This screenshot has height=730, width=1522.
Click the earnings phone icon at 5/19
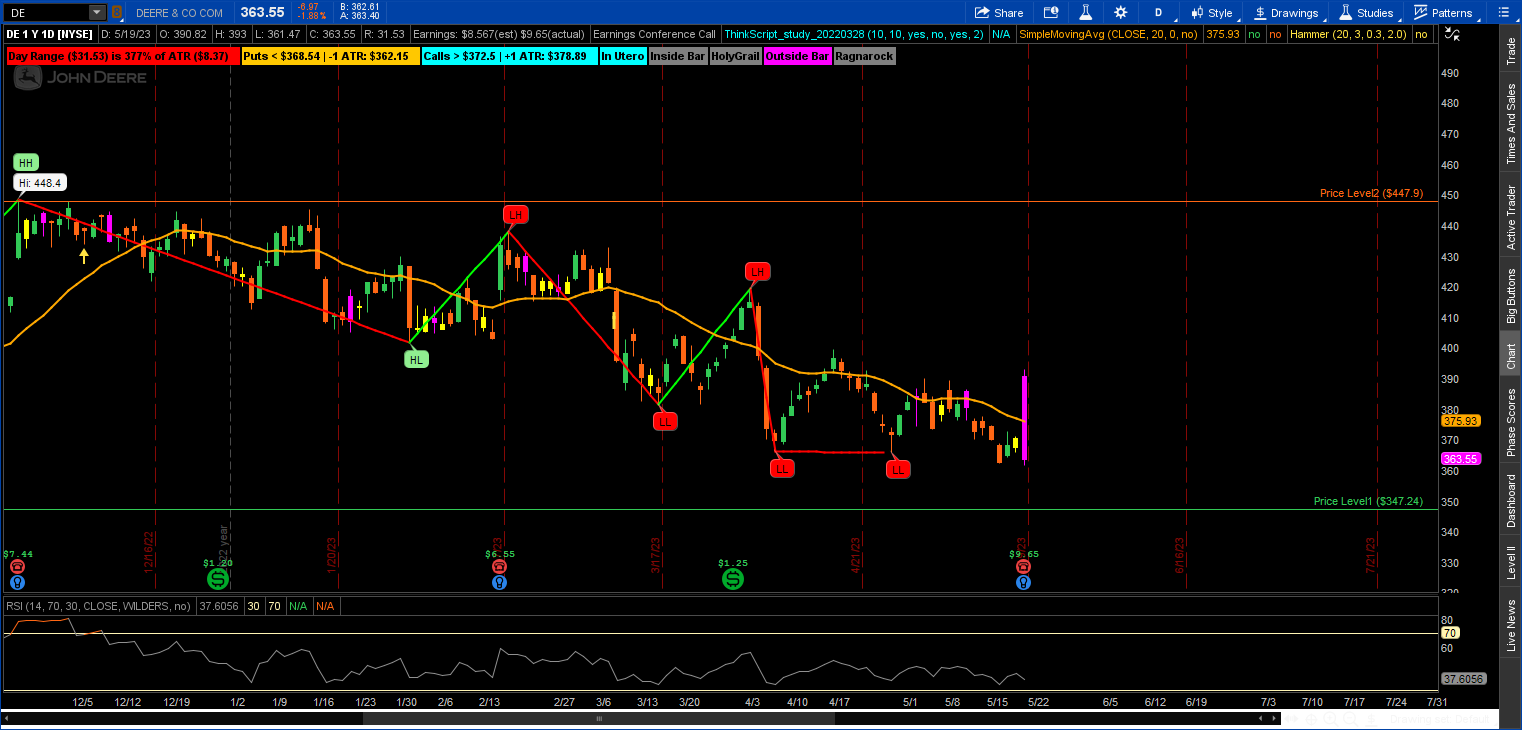pyautogui.click(x=1023, y=566)
